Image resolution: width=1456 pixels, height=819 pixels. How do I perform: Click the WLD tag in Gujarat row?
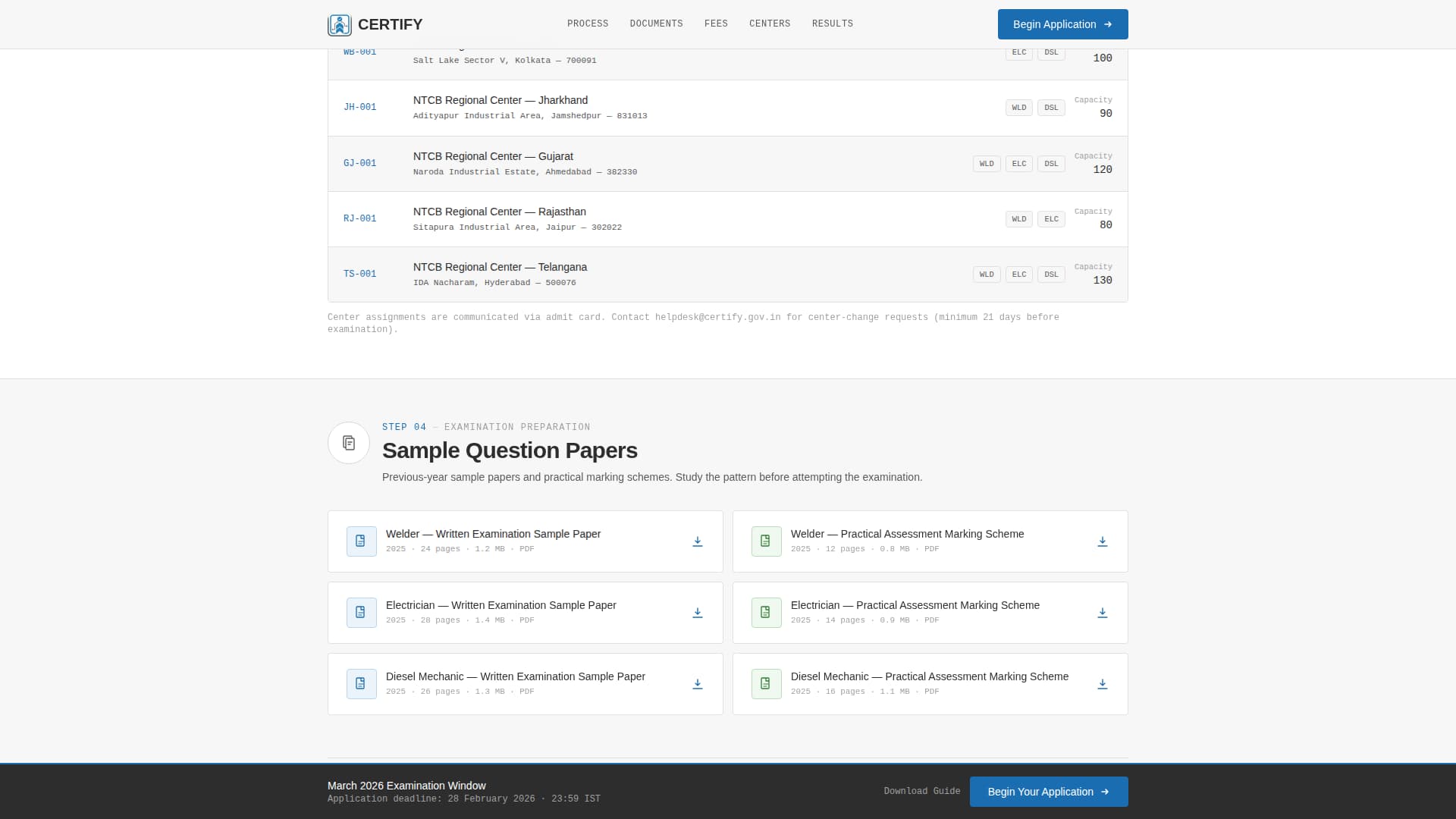coord(987,164)
